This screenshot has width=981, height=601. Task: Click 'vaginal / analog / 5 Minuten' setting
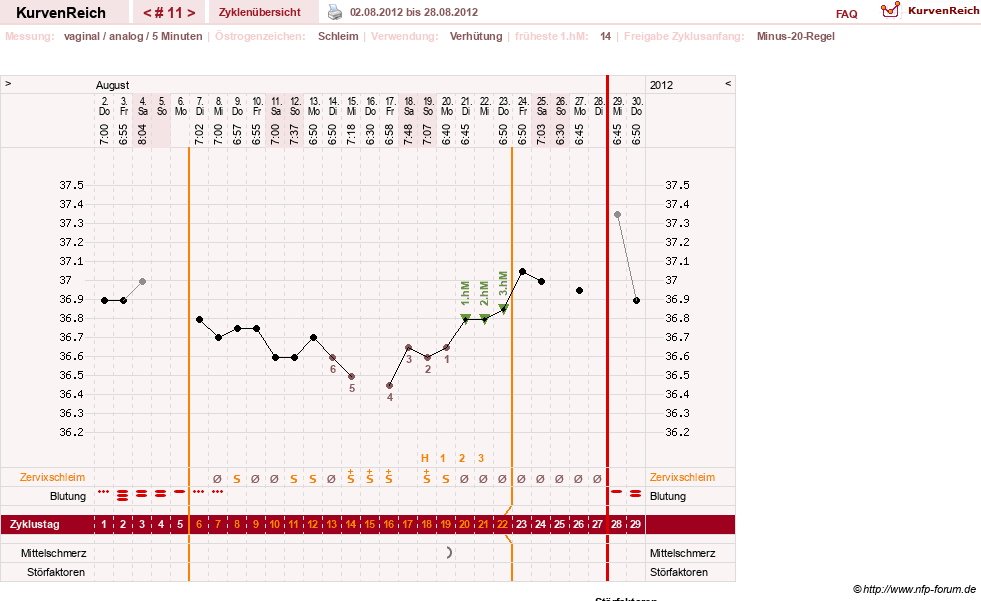[x=133, y=36]
